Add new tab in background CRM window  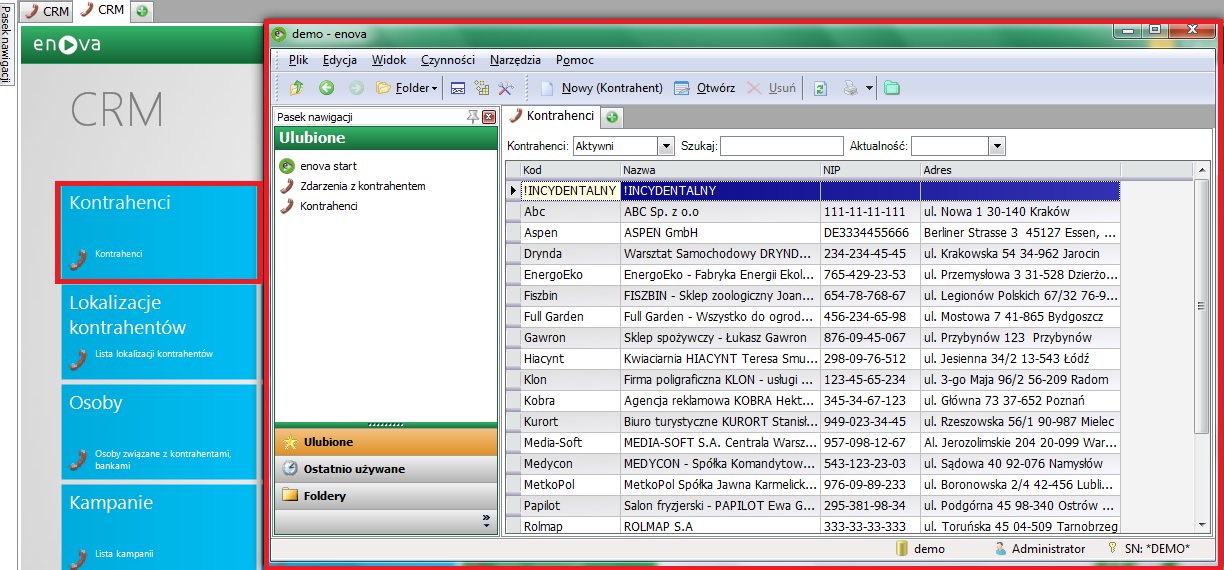(143, 11)
